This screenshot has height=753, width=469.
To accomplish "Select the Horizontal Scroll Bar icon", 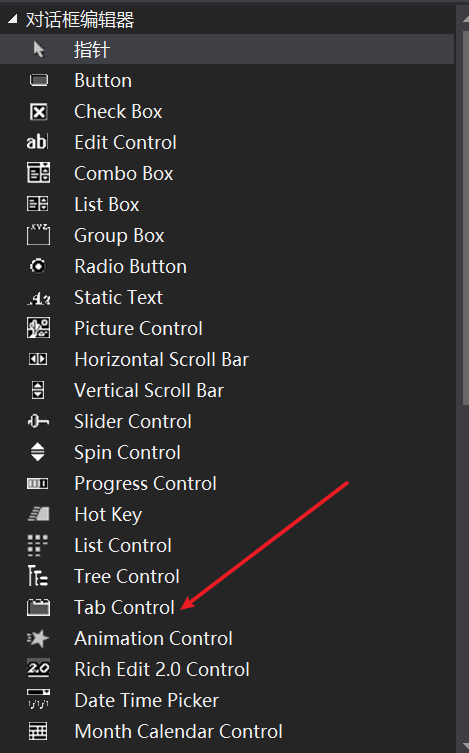I will pos(38,359).
